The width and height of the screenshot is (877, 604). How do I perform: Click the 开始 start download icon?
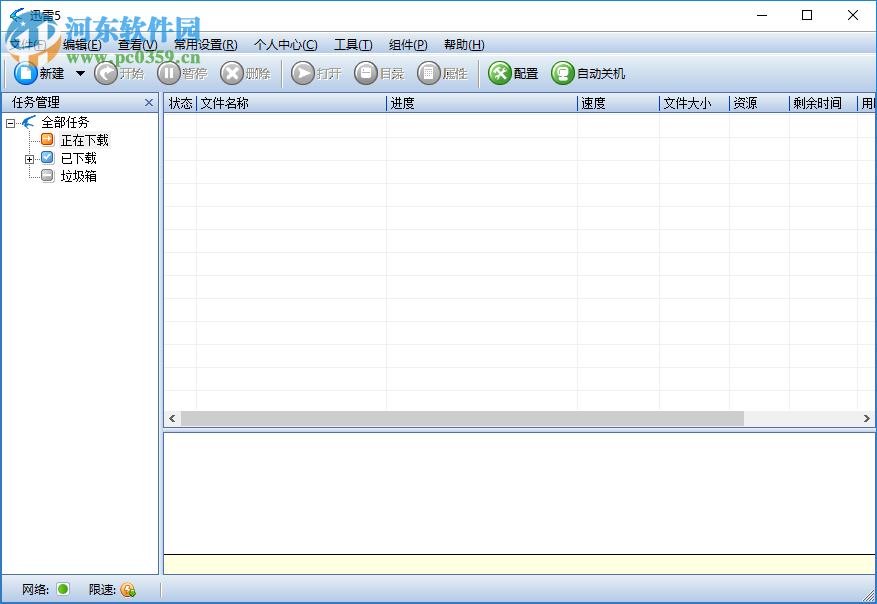coord(106,72)
